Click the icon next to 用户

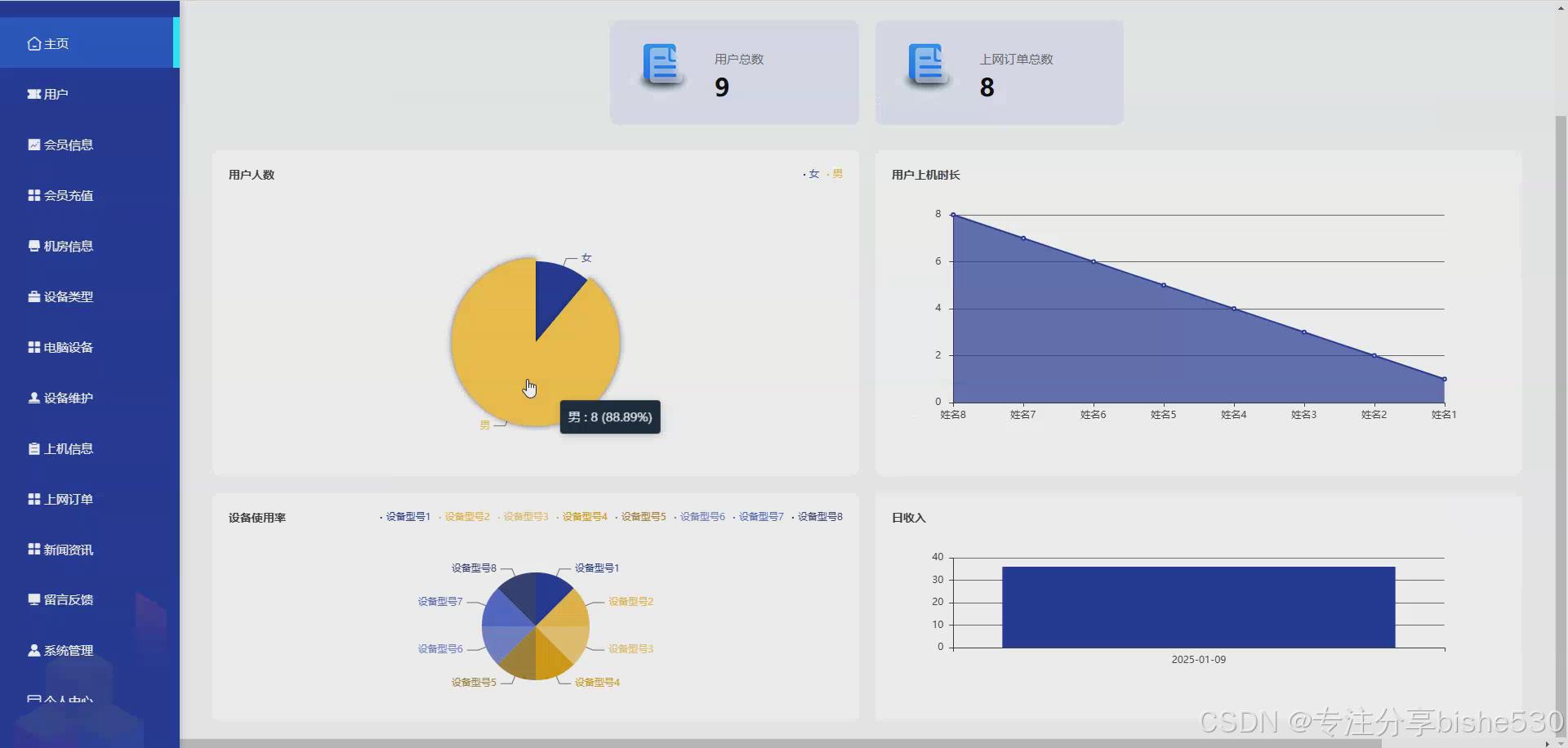(33, 94)
